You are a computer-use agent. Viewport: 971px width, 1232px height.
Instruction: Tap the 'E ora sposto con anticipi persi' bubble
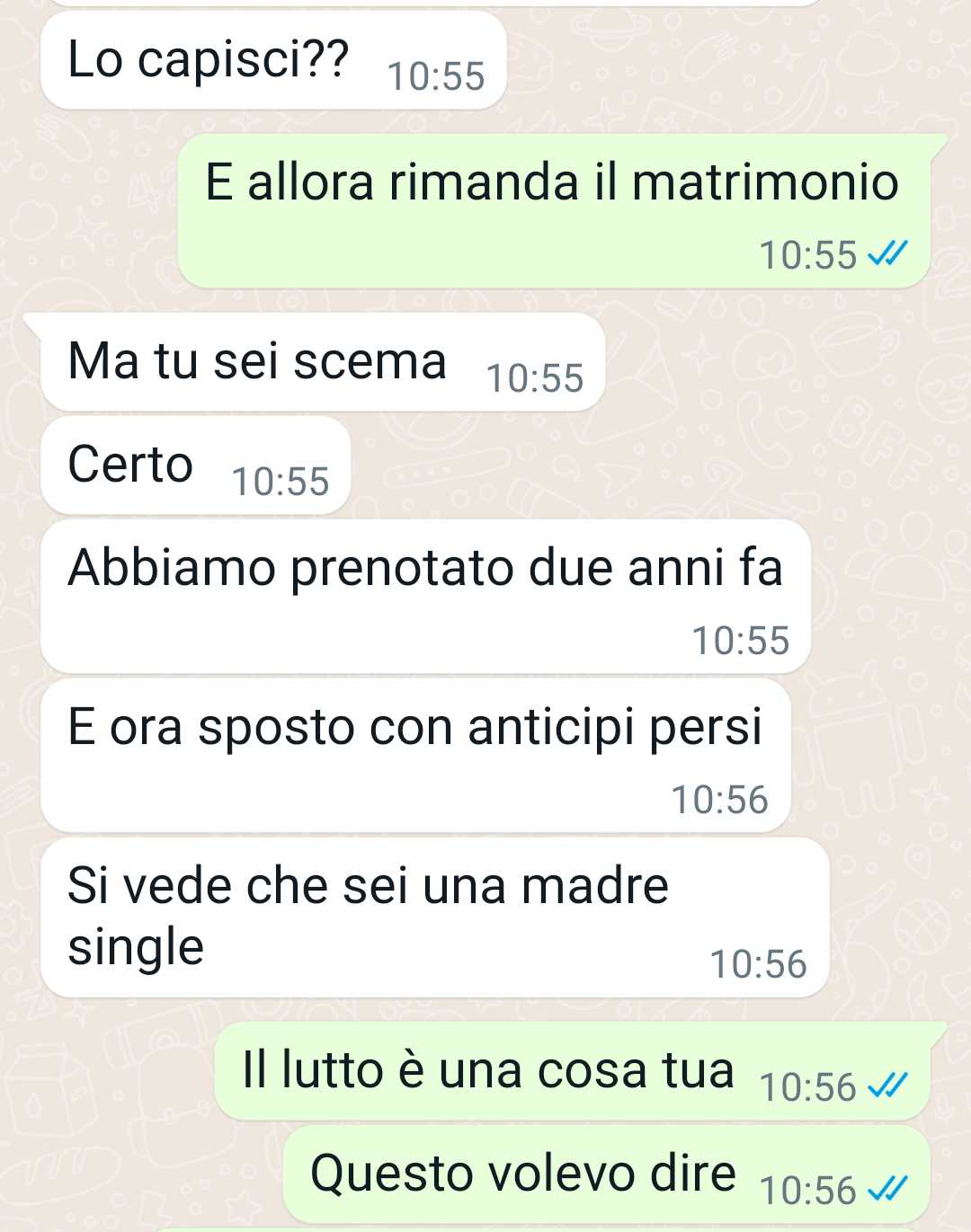coord(415,756)
